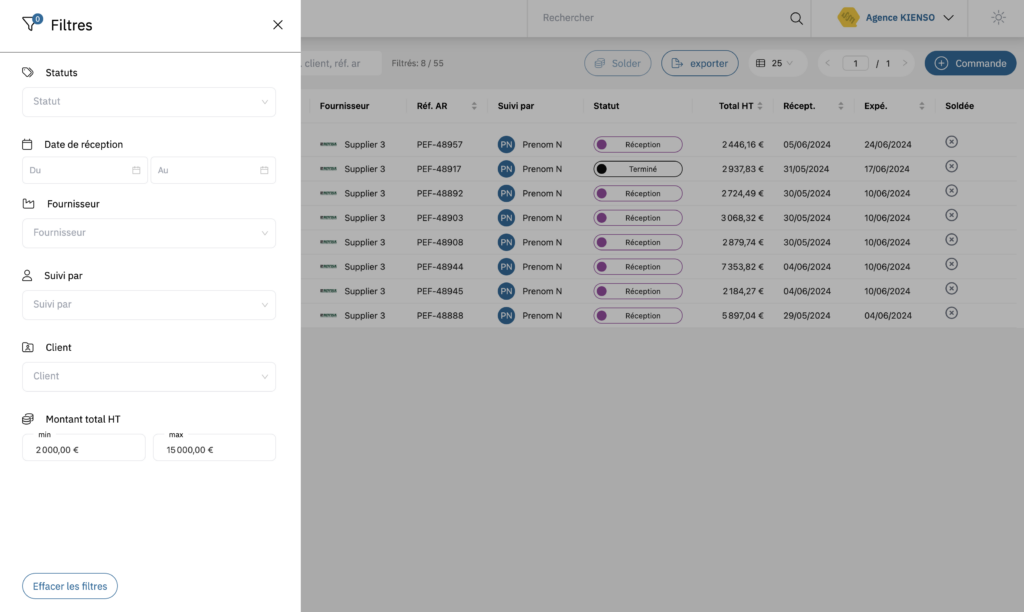Image resolution: width=1024 pixels, height=612 pixels.
Task: Click the exporter button
Action: pos(699,62)
